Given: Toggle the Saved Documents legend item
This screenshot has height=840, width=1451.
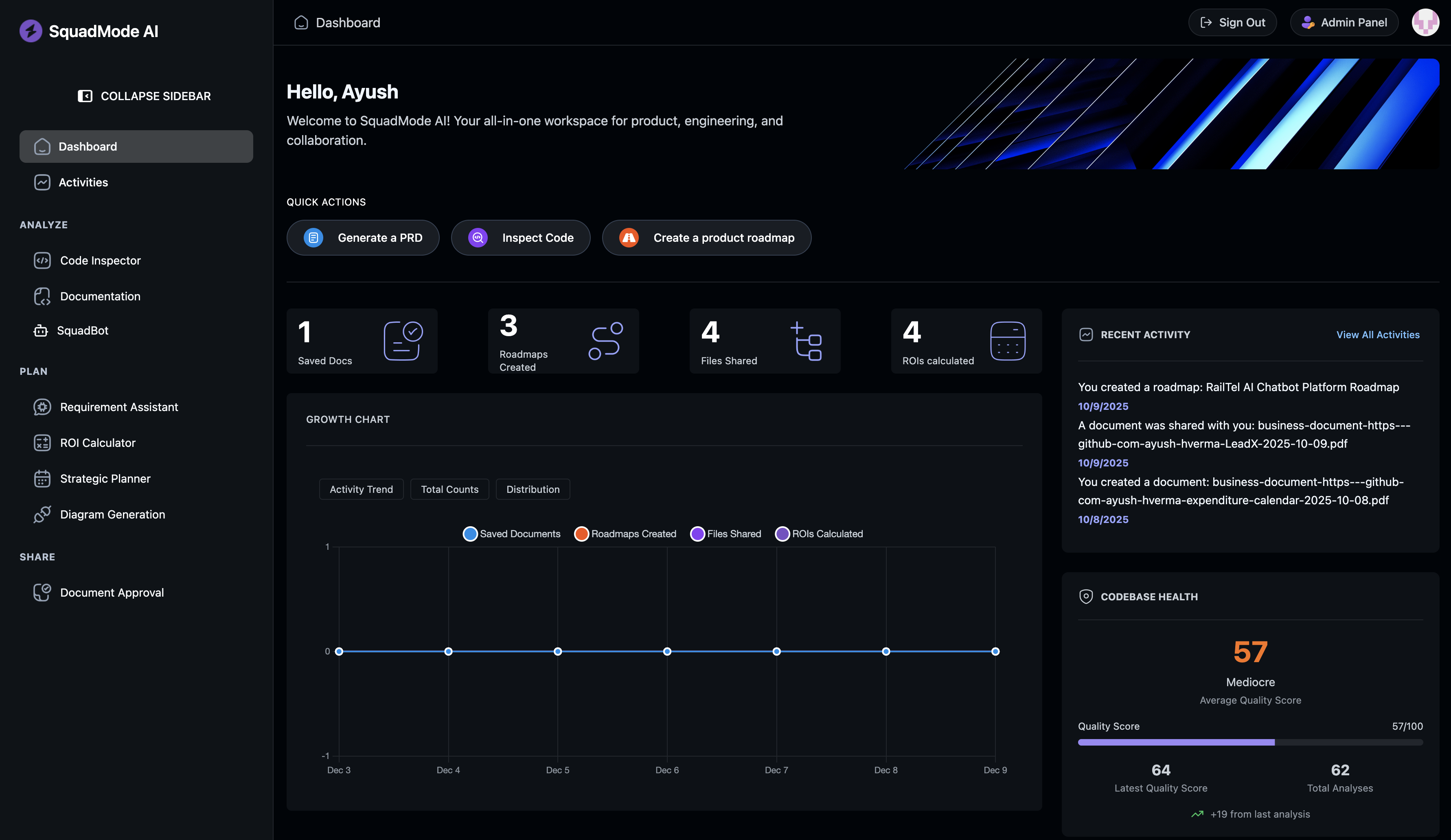Looking at the screenshot, I should (x=511, y=534).
